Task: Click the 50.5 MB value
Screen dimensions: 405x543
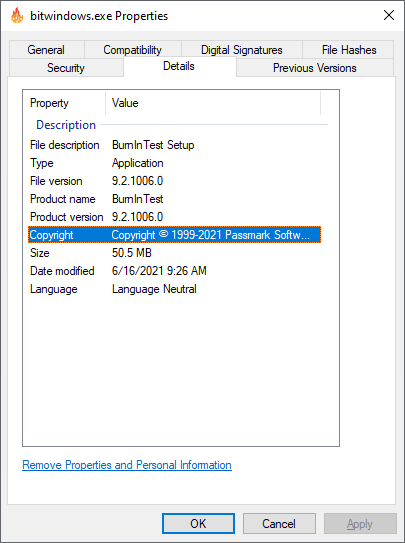Action: [x=132, y=253]
